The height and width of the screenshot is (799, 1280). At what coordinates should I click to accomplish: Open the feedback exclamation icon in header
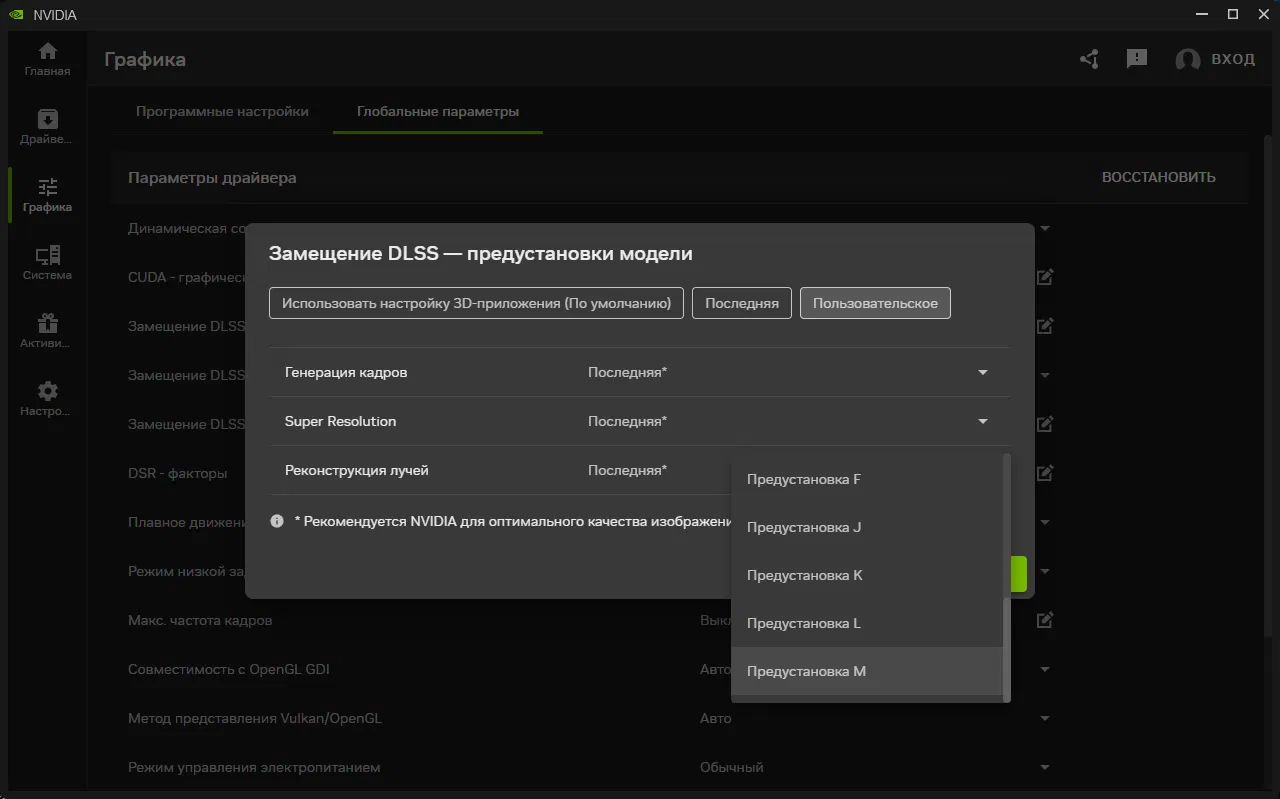pyautogui.click(x=1137, y=59)
